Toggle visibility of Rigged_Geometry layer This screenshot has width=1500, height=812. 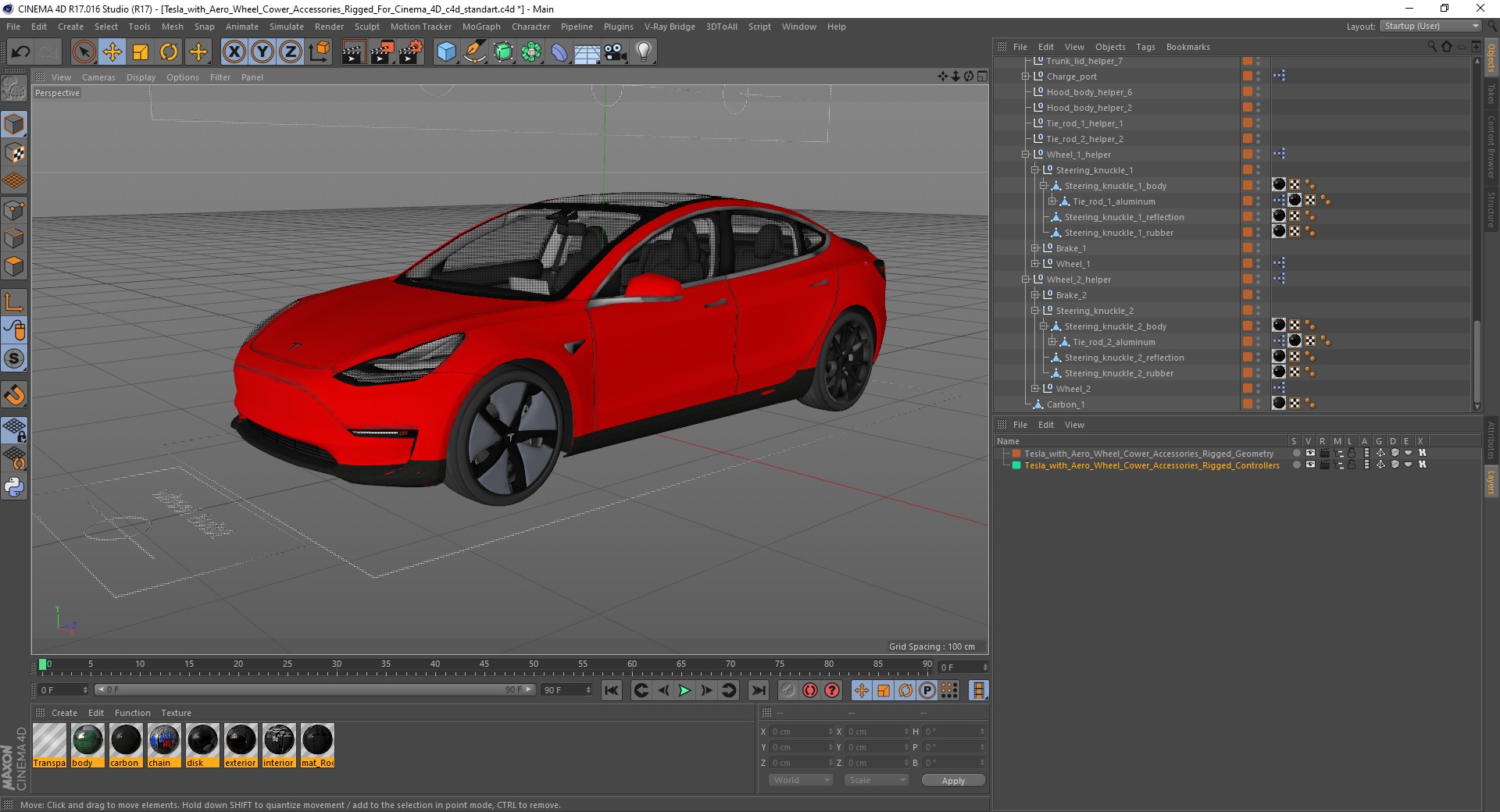click(x=1310, y=453)
